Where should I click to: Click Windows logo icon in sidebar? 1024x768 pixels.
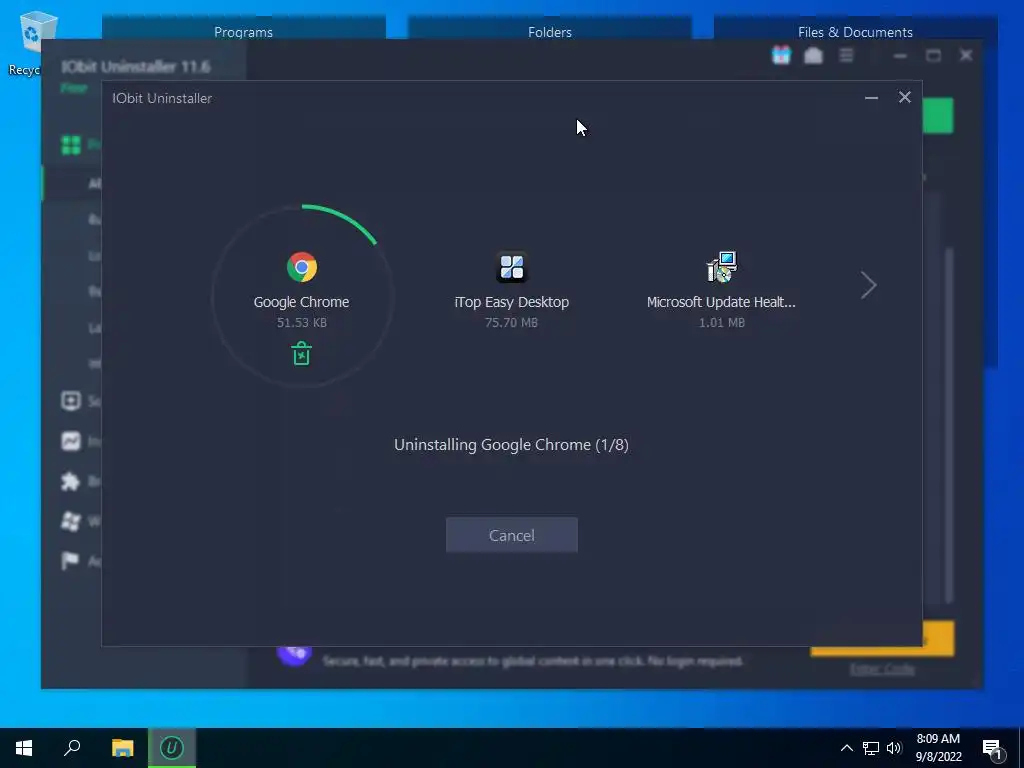[71, 520]
